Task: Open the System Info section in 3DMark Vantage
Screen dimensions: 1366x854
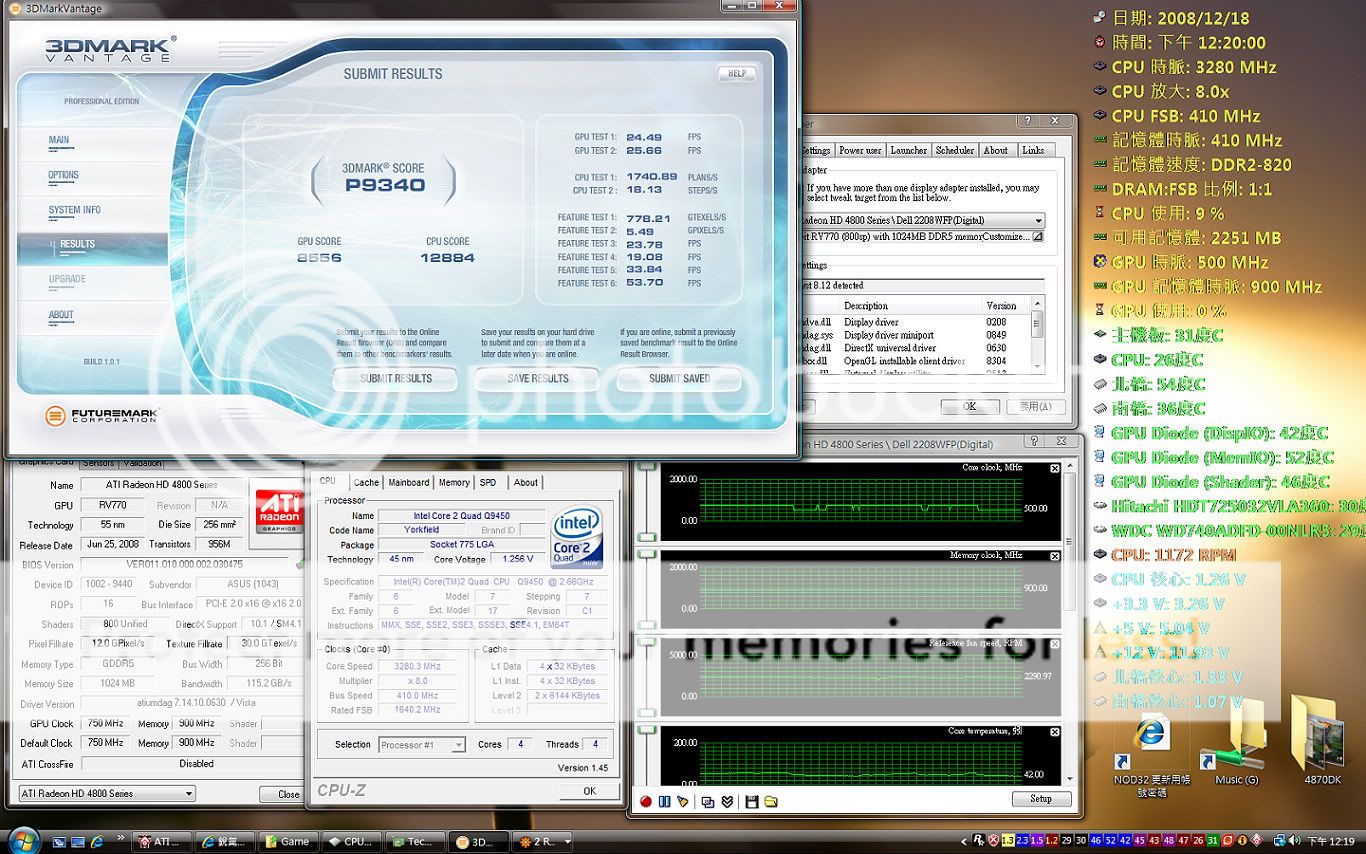Action: point(75,210)
